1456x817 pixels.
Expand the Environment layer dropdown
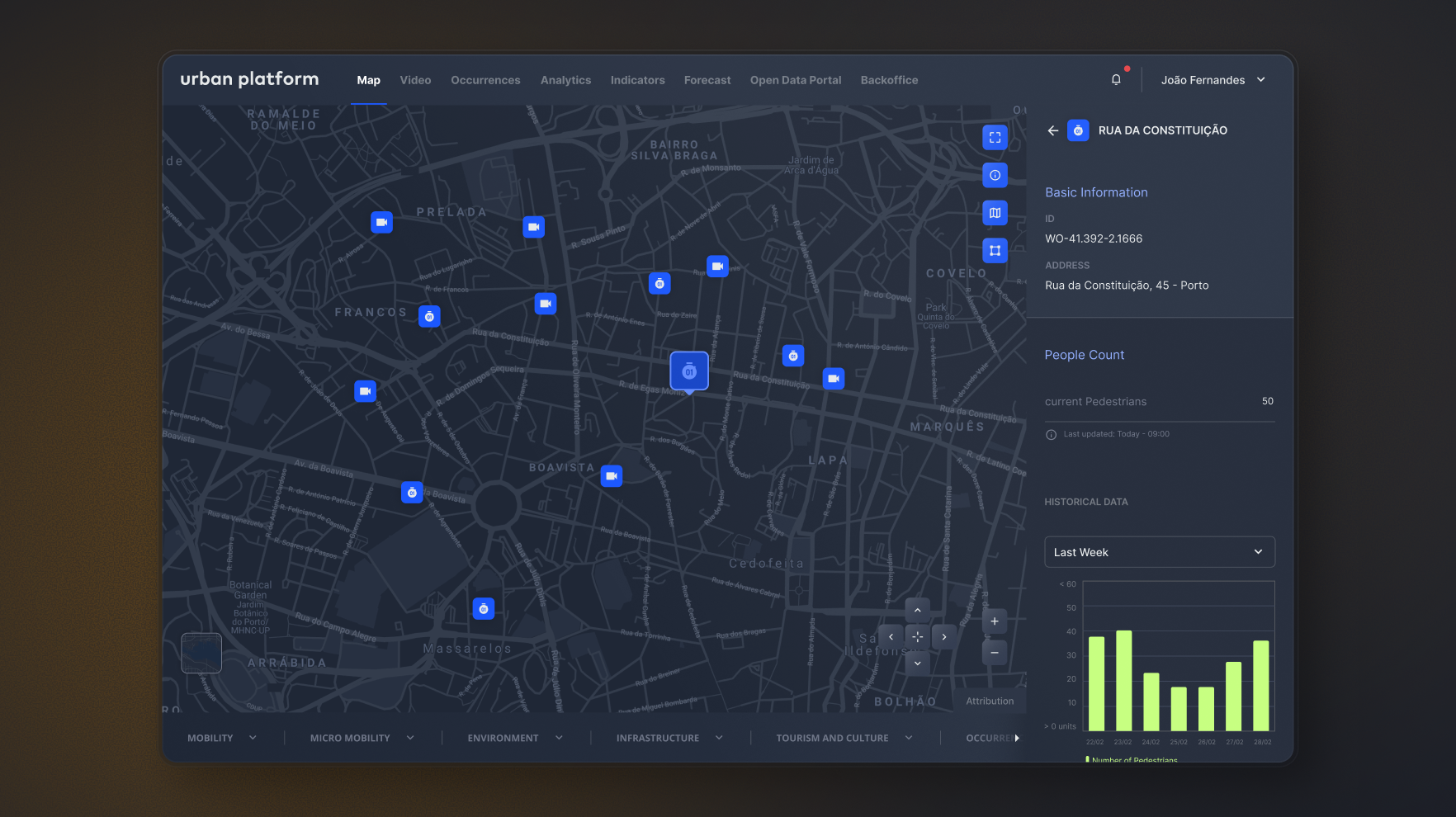pyautogui.click(x=515, y=738)
